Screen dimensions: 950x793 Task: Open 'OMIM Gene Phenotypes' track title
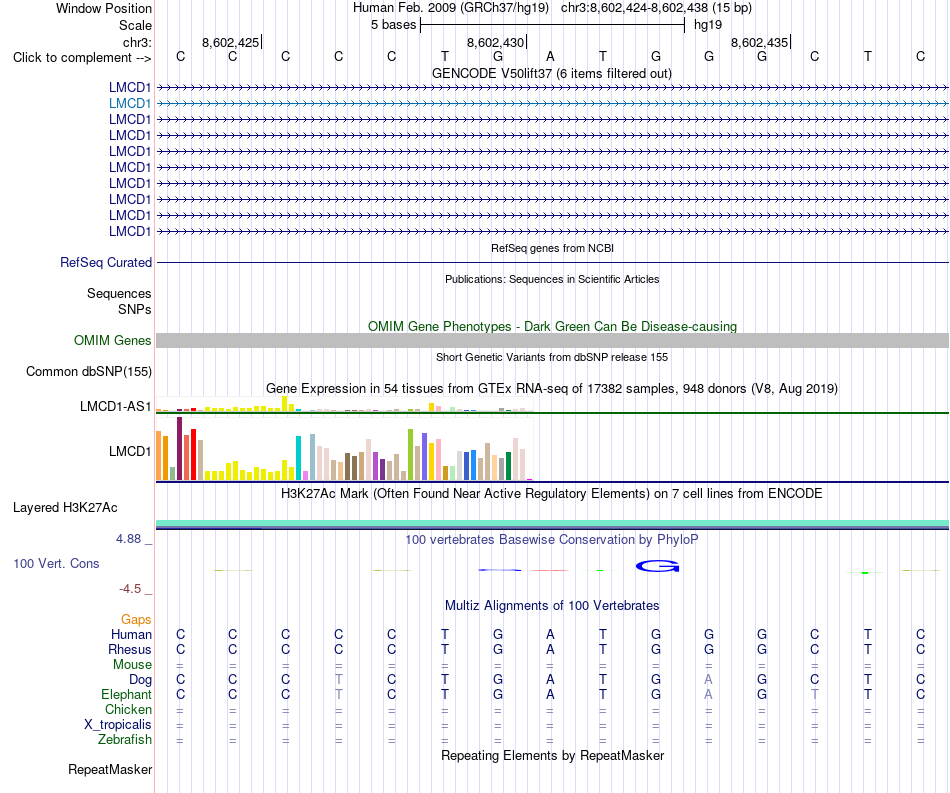552,326
